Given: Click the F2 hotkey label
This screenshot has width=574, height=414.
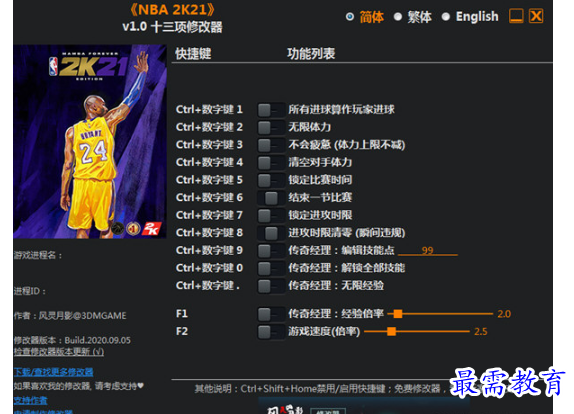Looking at the screenshot, I should click(182, 331).
